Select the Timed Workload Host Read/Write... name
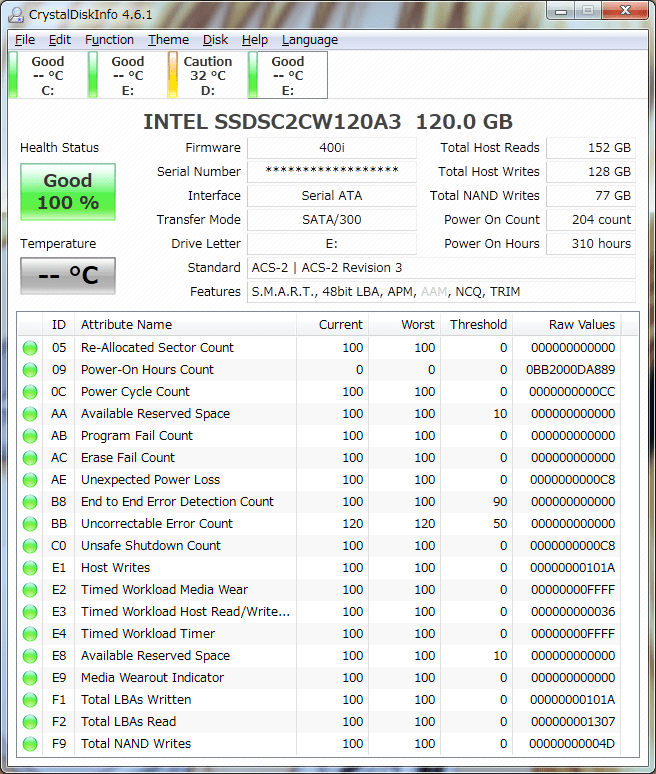Screen dimensions: 656x774 coord(185,612)
